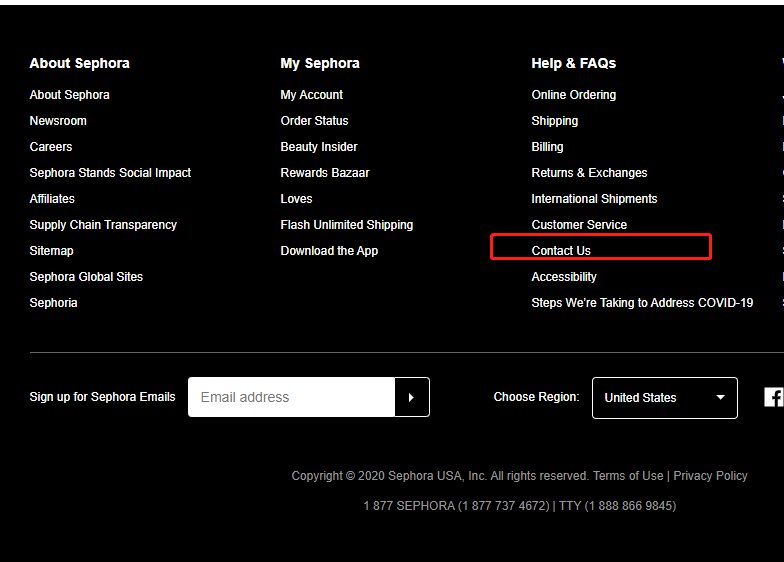Select the 1 877 SEPHORA phone number text
This screenshot has width=784, height=562.
pos(456,506)
